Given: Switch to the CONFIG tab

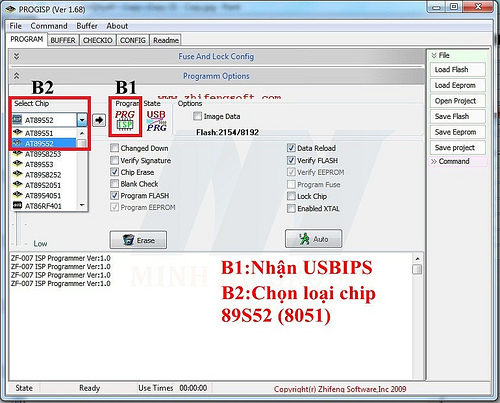Looking at the screenshot, I should pyautogui.click(x=133, y=40).
